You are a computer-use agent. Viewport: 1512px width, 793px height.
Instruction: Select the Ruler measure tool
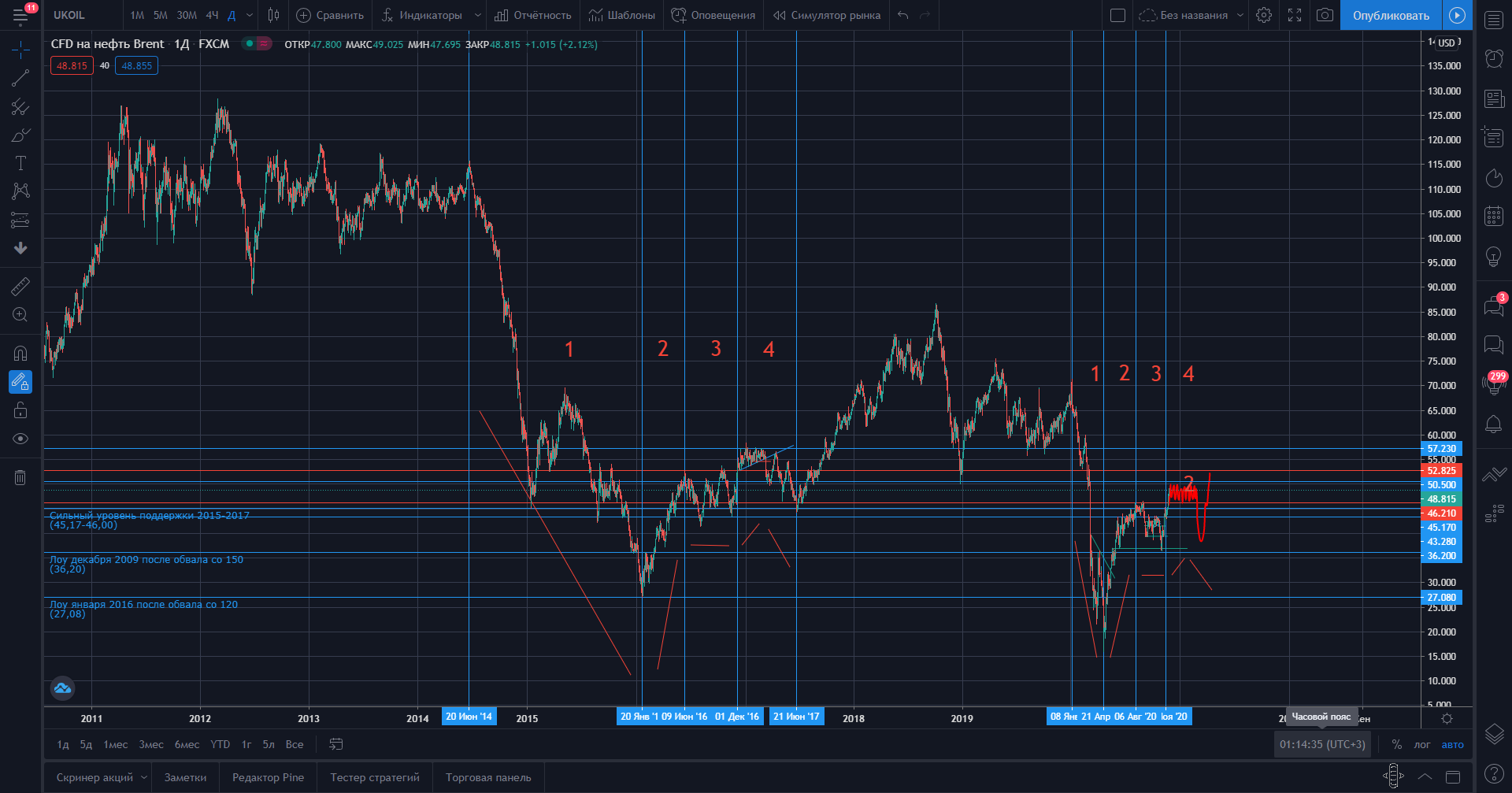coord(20,287)
